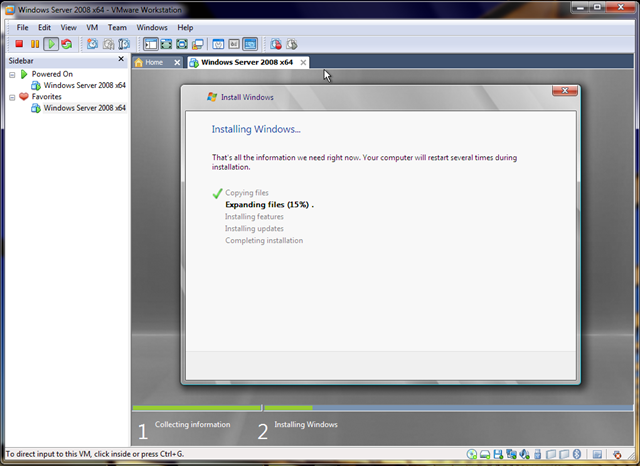The width and height of the screenshot is (640, 466).
Task: Click the network adapter status icon
Action: pos(511,454)
